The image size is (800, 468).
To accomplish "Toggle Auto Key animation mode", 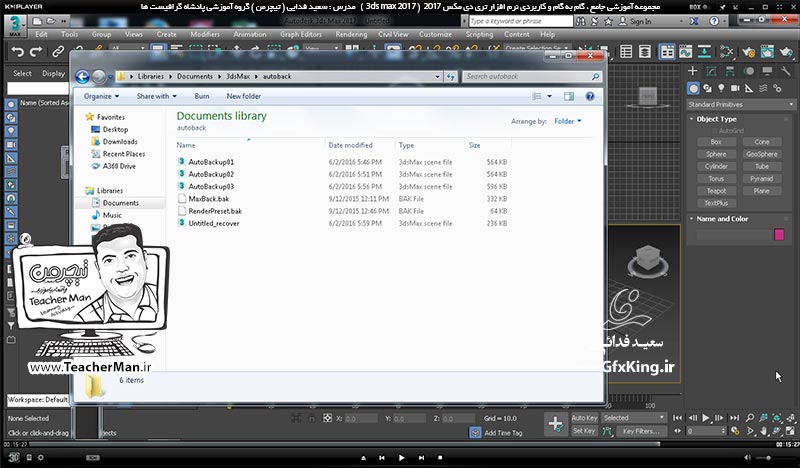I will (x=584, y=418).
